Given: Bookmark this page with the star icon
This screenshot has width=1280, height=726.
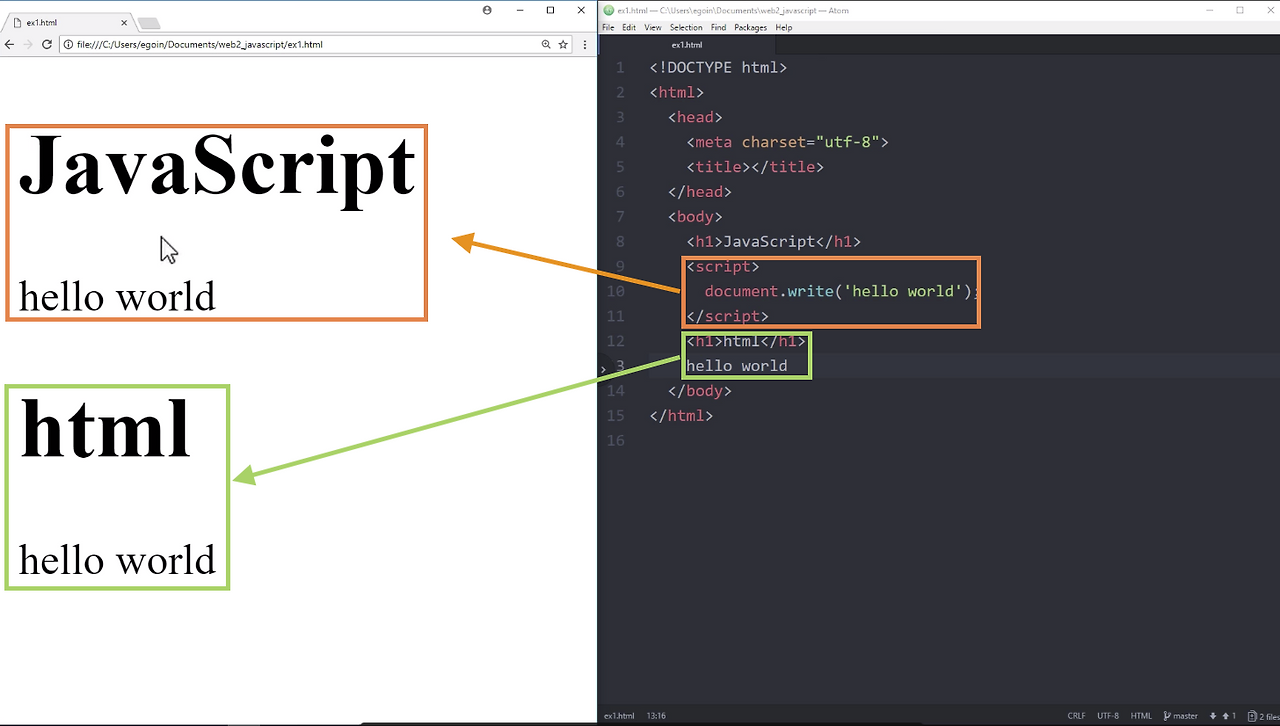Looking at the screenshot, I should point(563,45).
